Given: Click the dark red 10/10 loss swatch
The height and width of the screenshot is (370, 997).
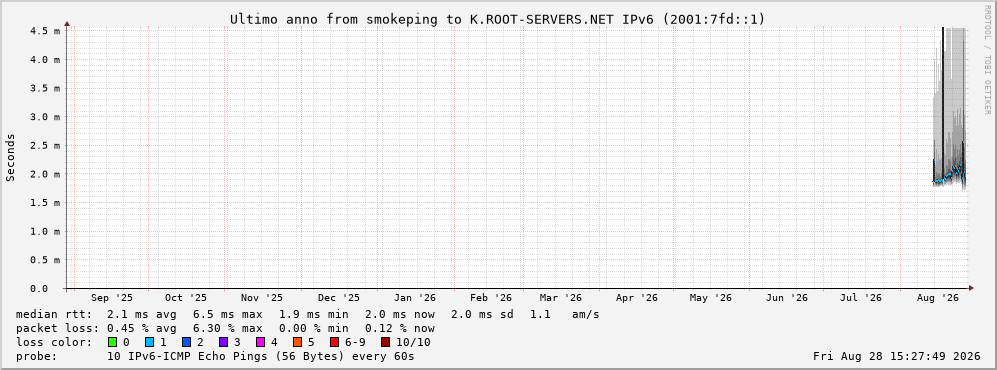Looking at the screenshot, I should tap(385, 342).
